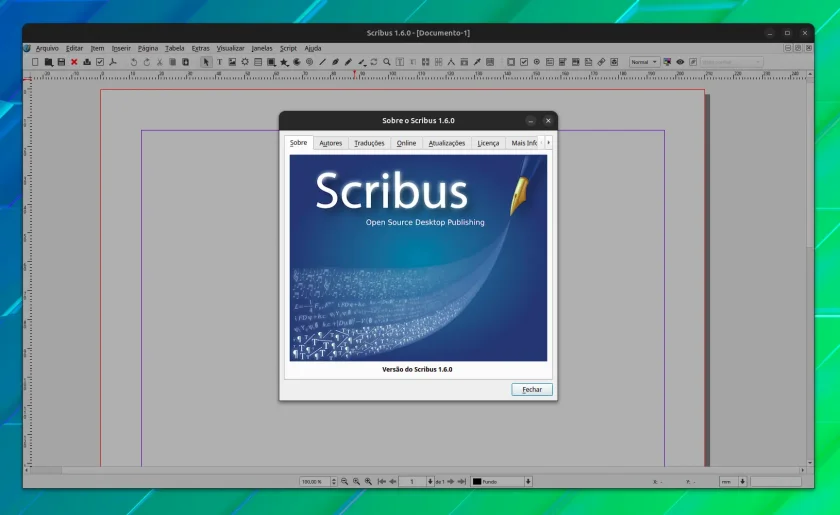Select the arrow Select Item tool
Image resolution: width=840 pixels, height=515 pixels.
tap(206, 62)
